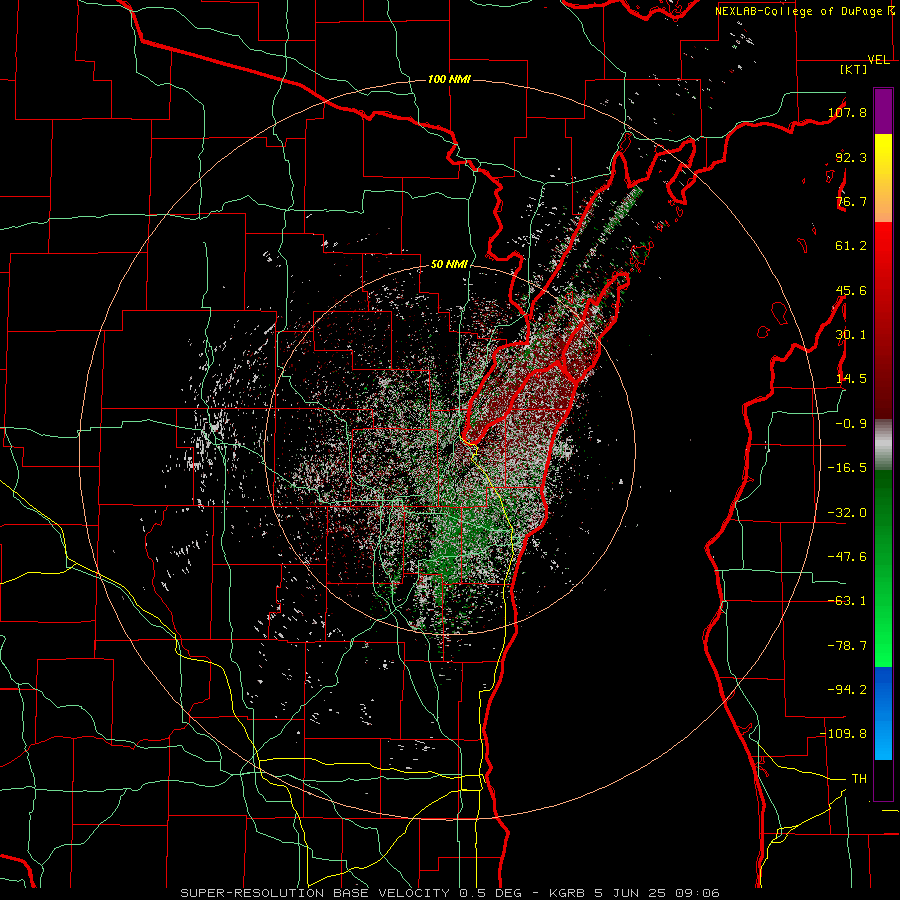Select the -16.5 value on velocity scale
Viewport: 900px width, 900px height.
(847, 468)
